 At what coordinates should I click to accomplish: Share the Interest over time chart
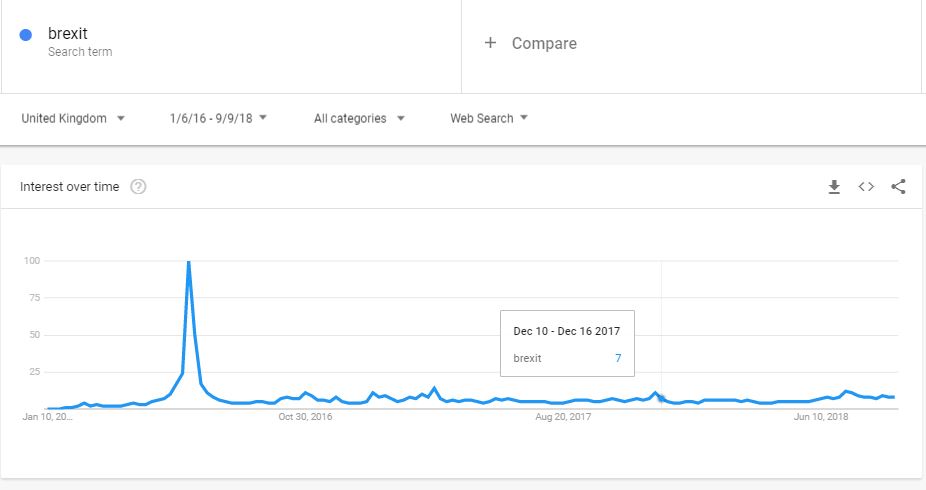tap(898, 187)
